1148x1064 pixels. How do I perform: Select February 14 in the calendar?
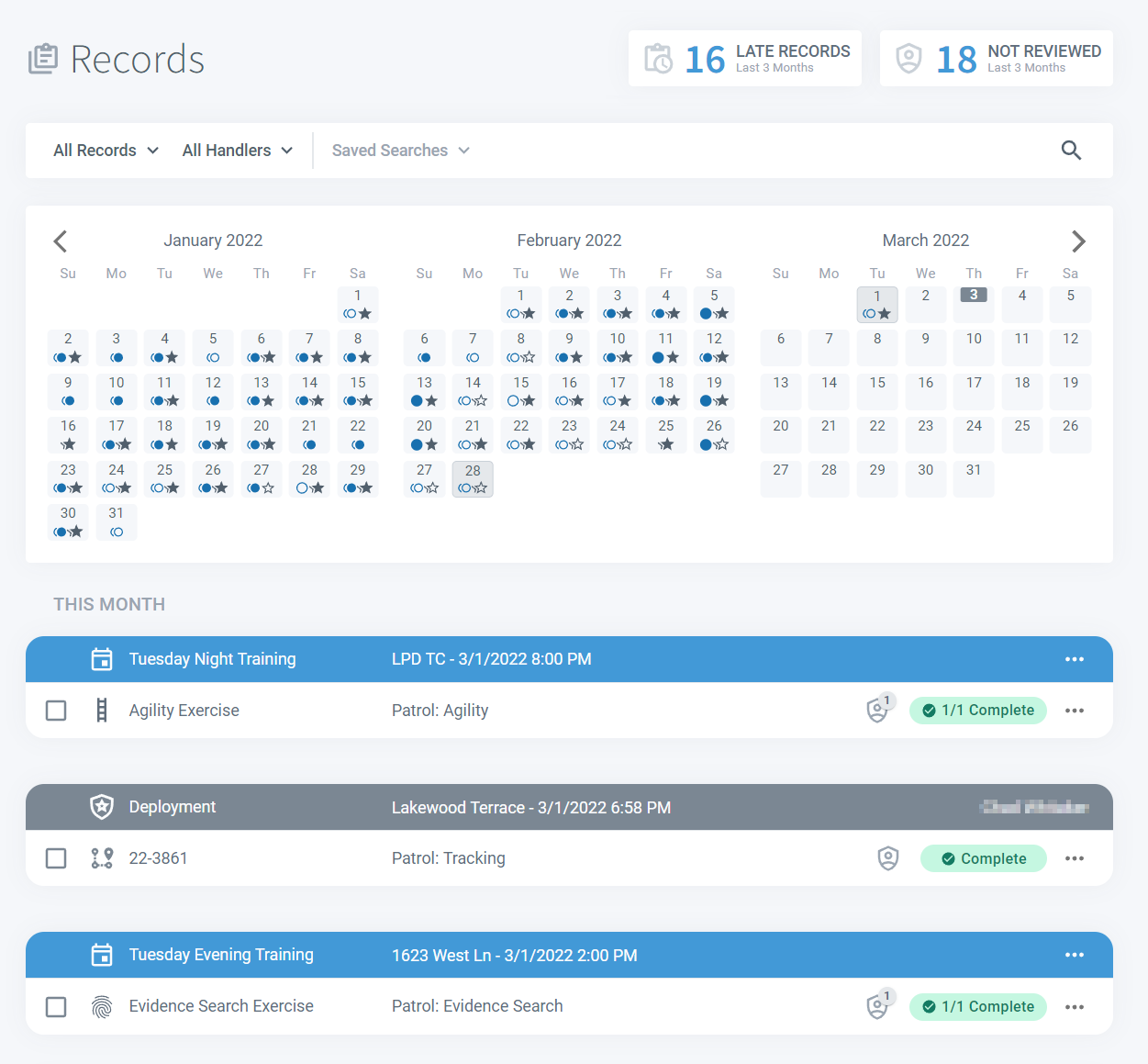pos(473,392)
